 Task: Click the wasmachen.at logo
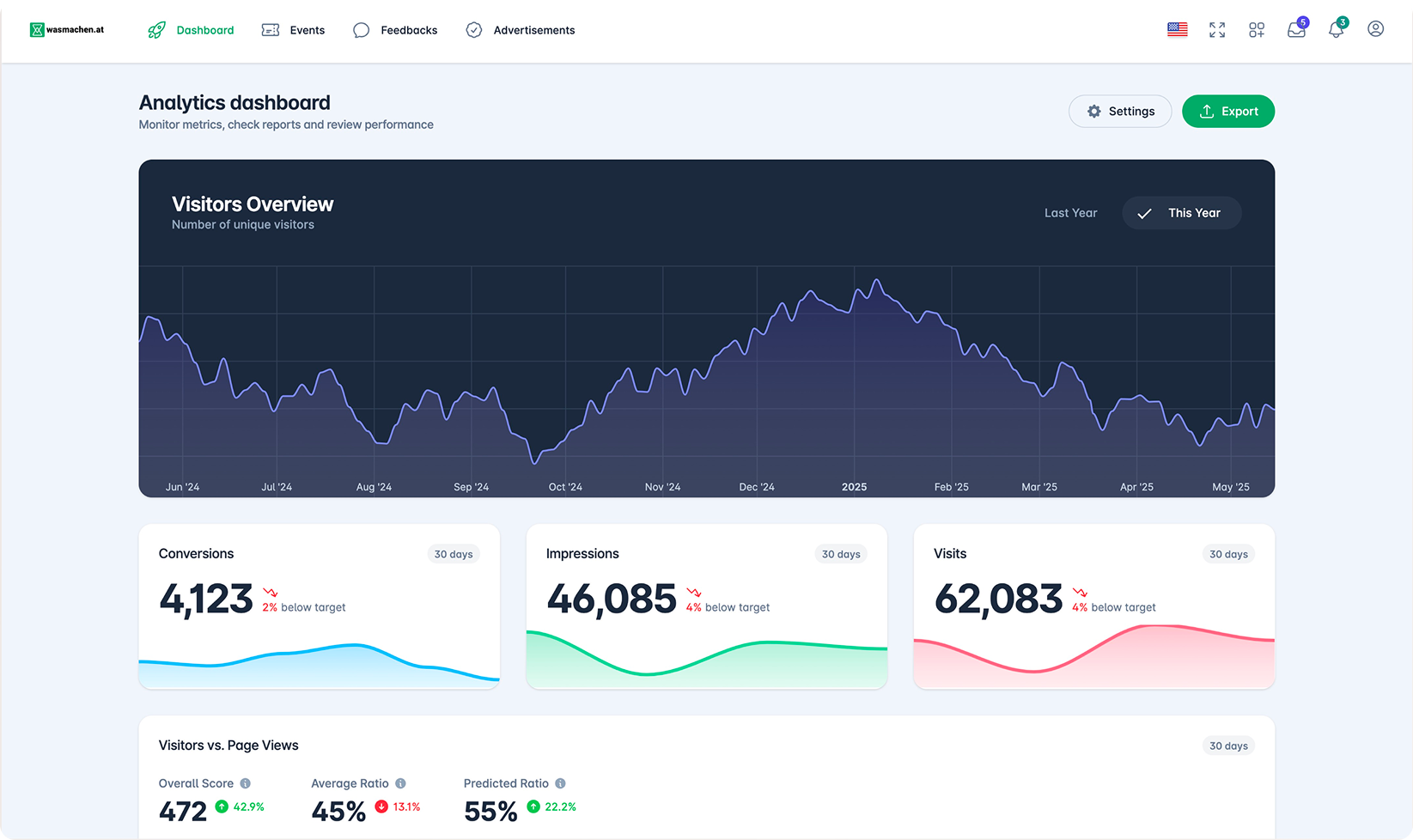67,30
